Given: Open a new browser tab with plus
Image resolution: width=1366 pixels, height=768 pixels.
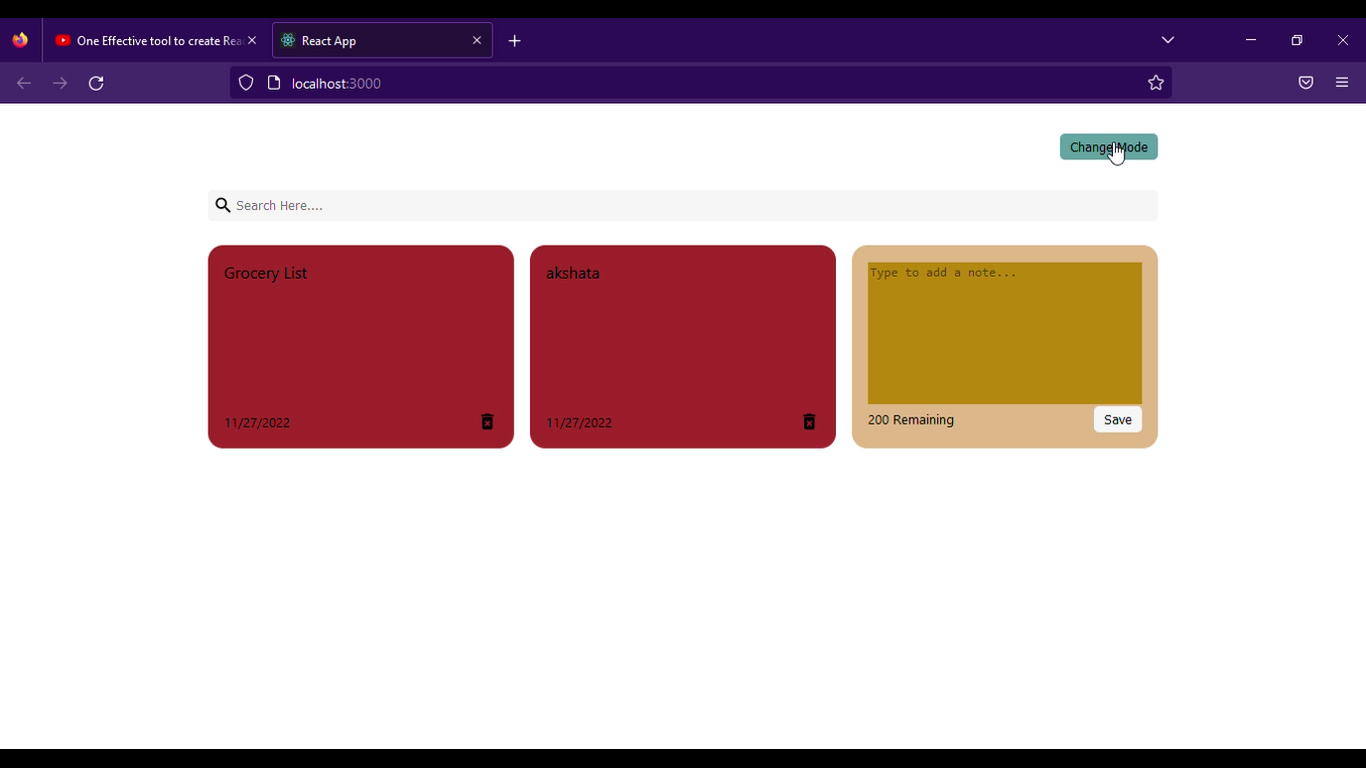Looking at the screenshot, I should (514, 41).
